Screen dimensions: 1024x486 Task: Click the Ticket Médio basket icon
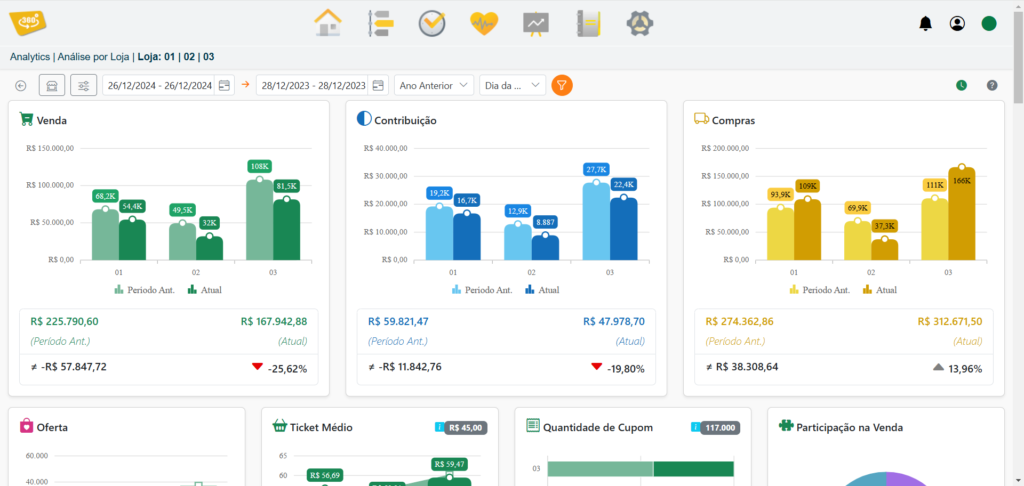[x=280, y=426]
